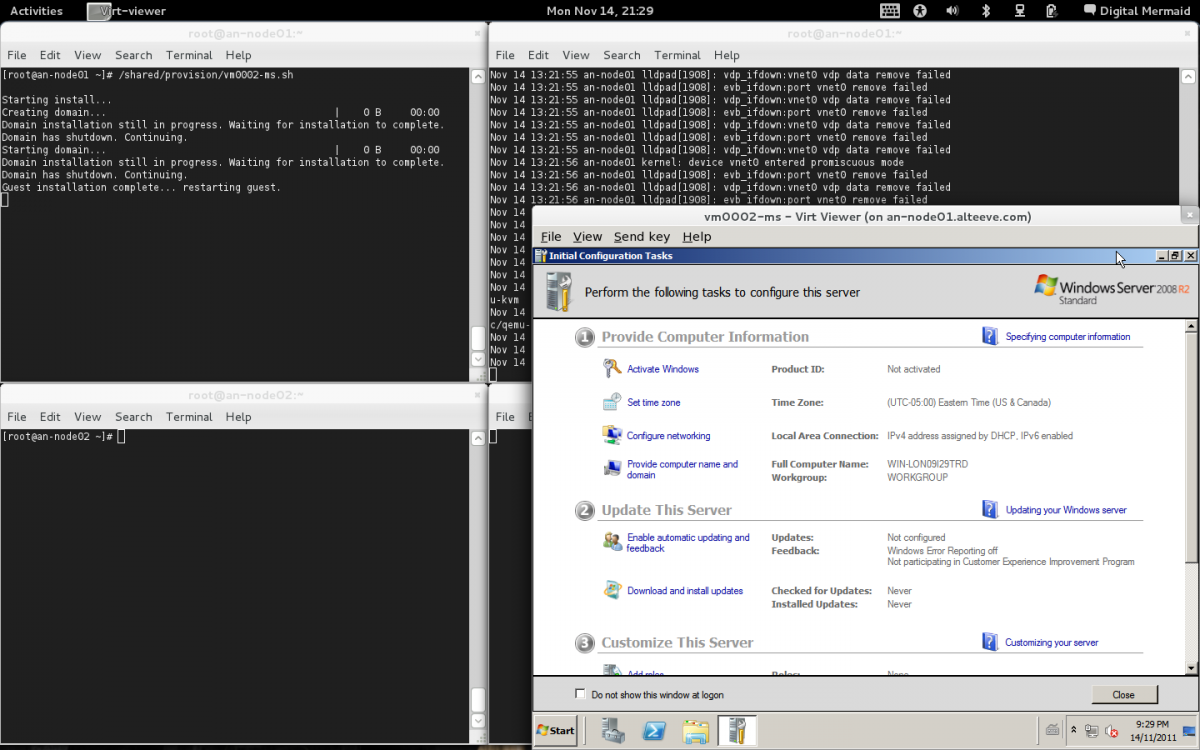Open Terminal menu in an-node02 terminal window
This screenshot has width=1200, height=750.
189,417
